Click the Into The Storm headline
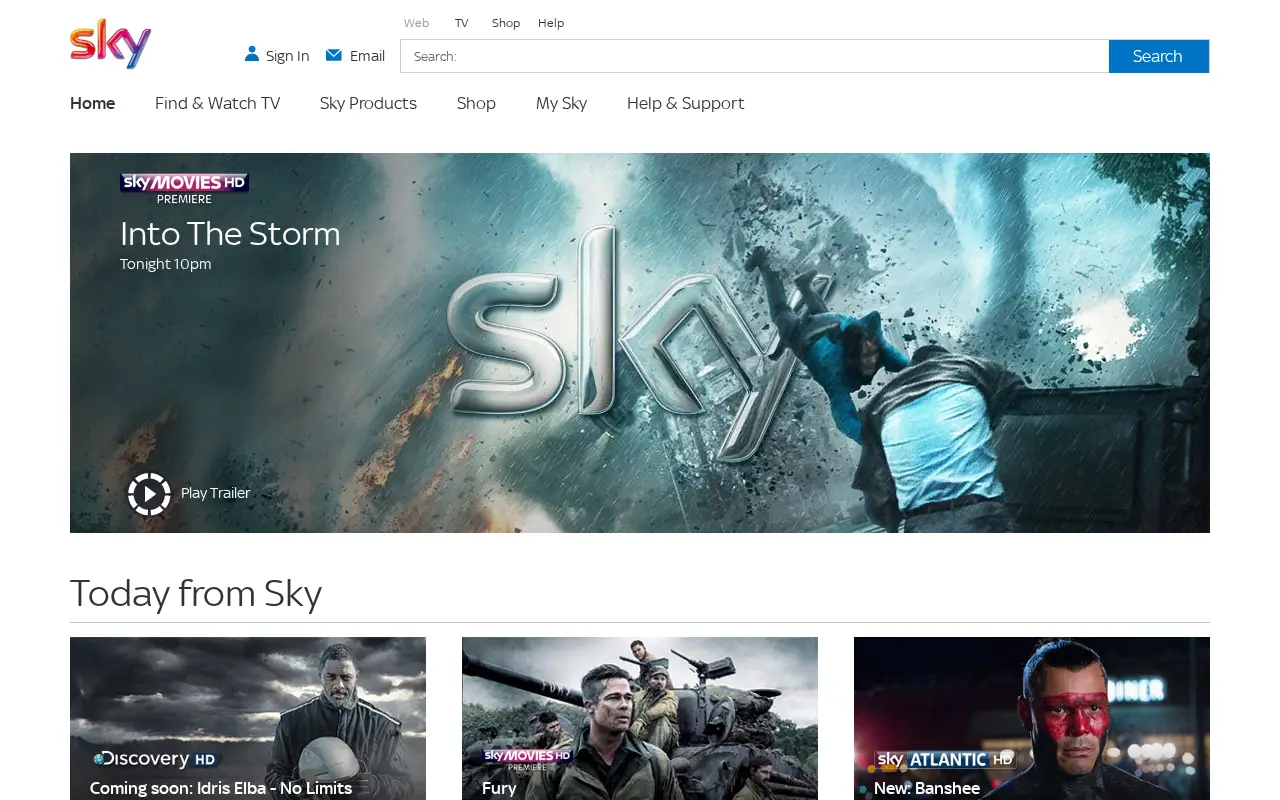This screenshot has height=800, width=1280. tap(230, 234)
